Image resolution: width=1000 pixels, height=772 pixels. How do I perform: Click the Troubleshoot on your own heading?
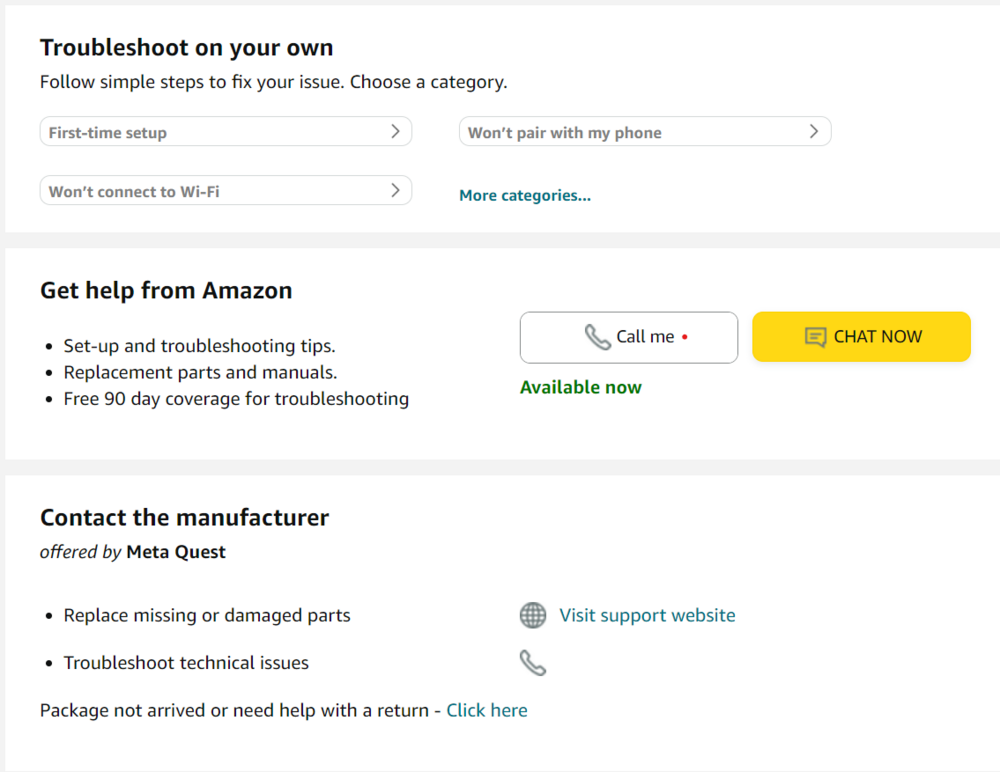[187, 47]
